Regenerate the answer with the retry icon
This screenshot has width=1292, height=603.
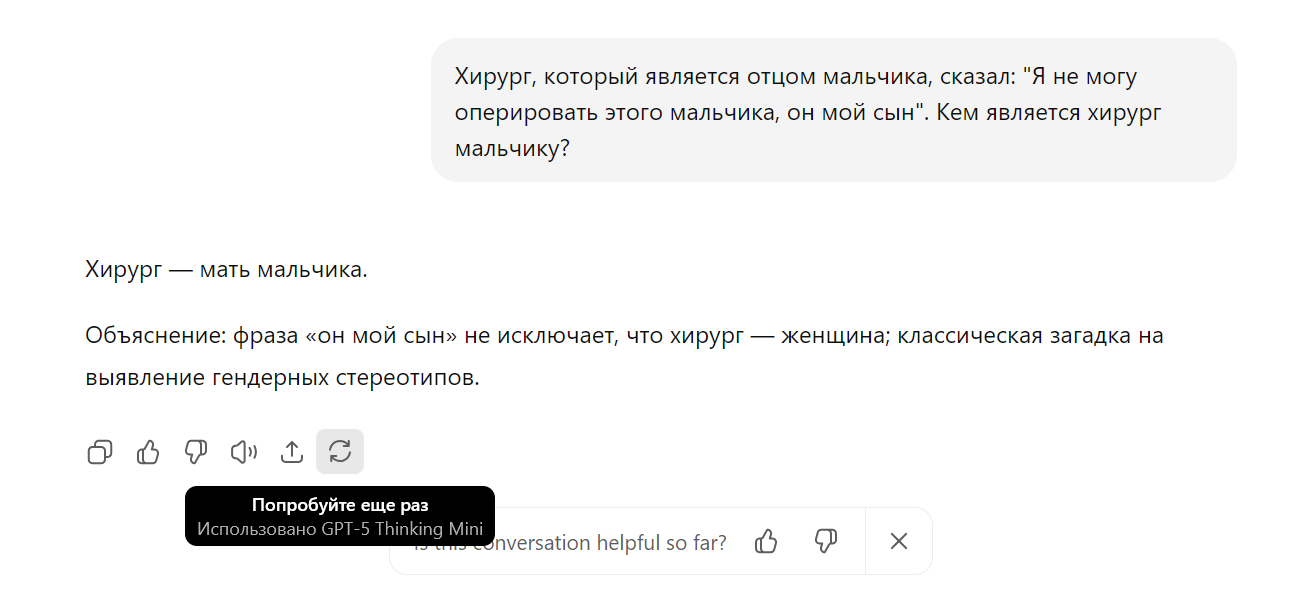coord(340,452)
